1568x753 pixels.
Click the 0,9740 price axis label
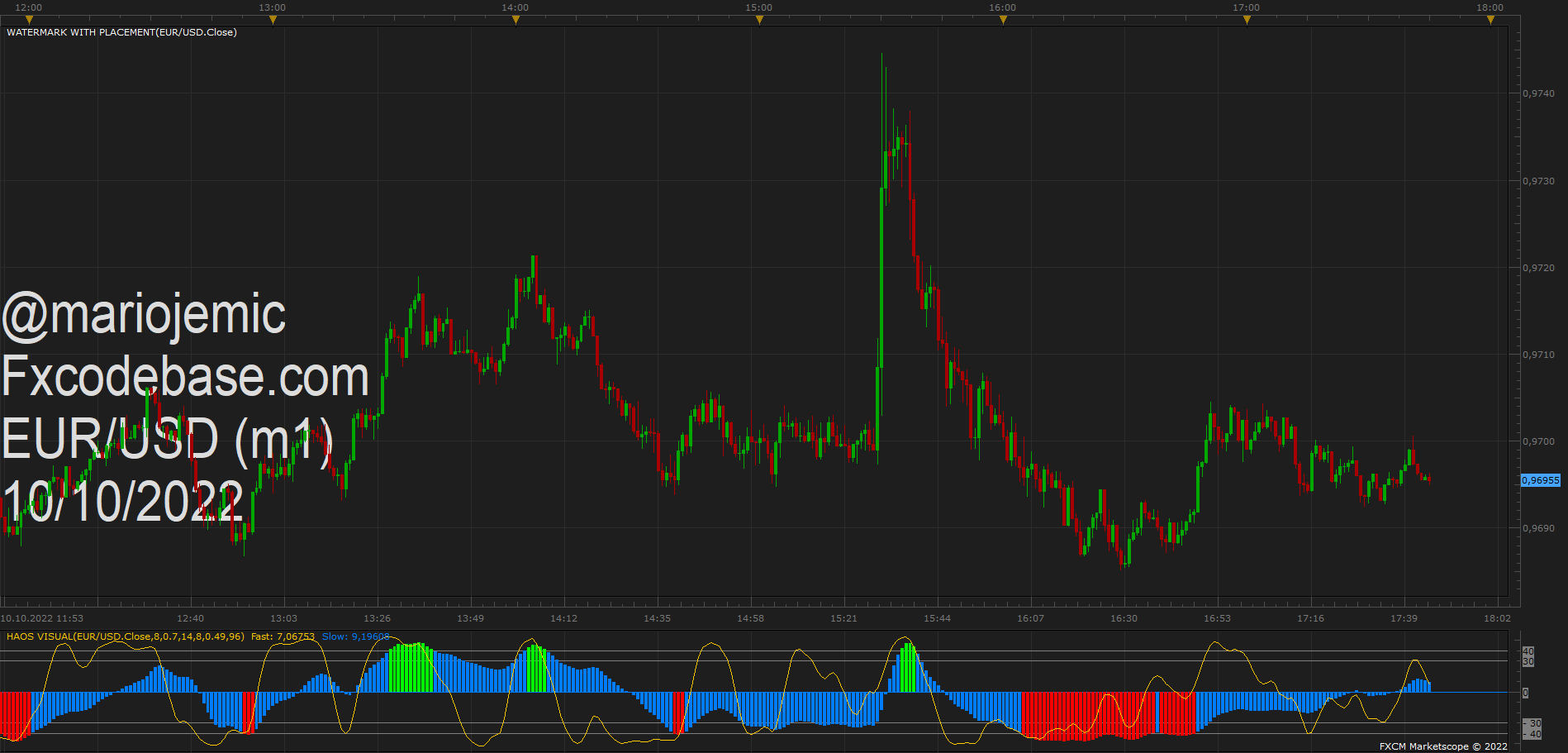click(x=1538, y=93)
